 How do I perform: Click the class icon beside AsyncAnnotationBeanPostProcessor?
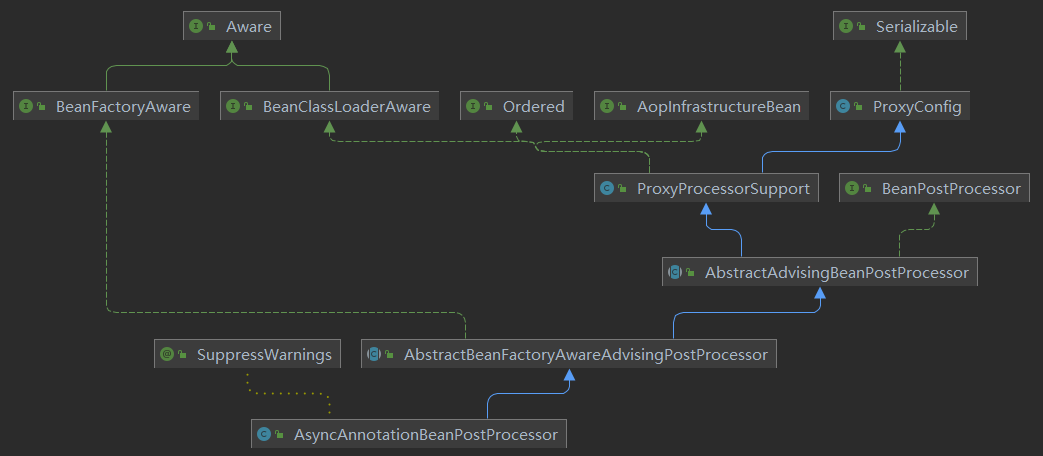(264, 434)
